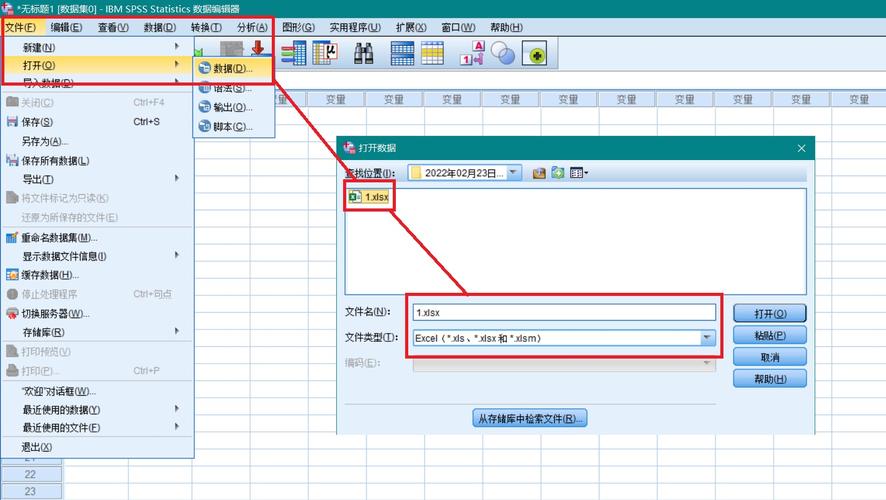Open the Graphs (图形) menu
The image size is (886, 500).
click(x=298, y=27)
